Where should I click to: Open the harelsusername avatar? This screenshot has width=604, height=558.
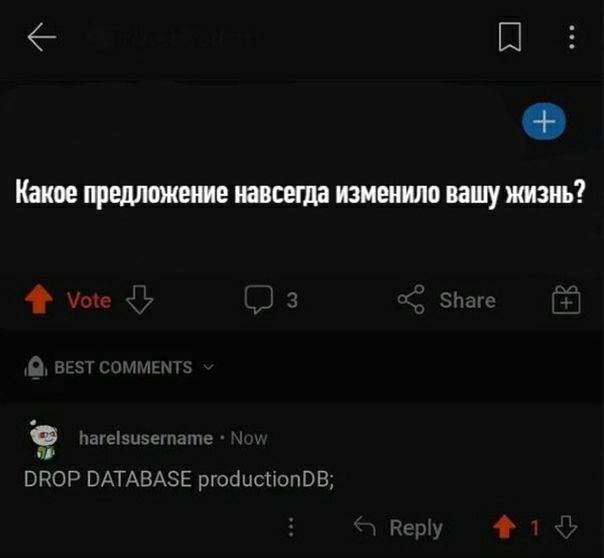44,439
